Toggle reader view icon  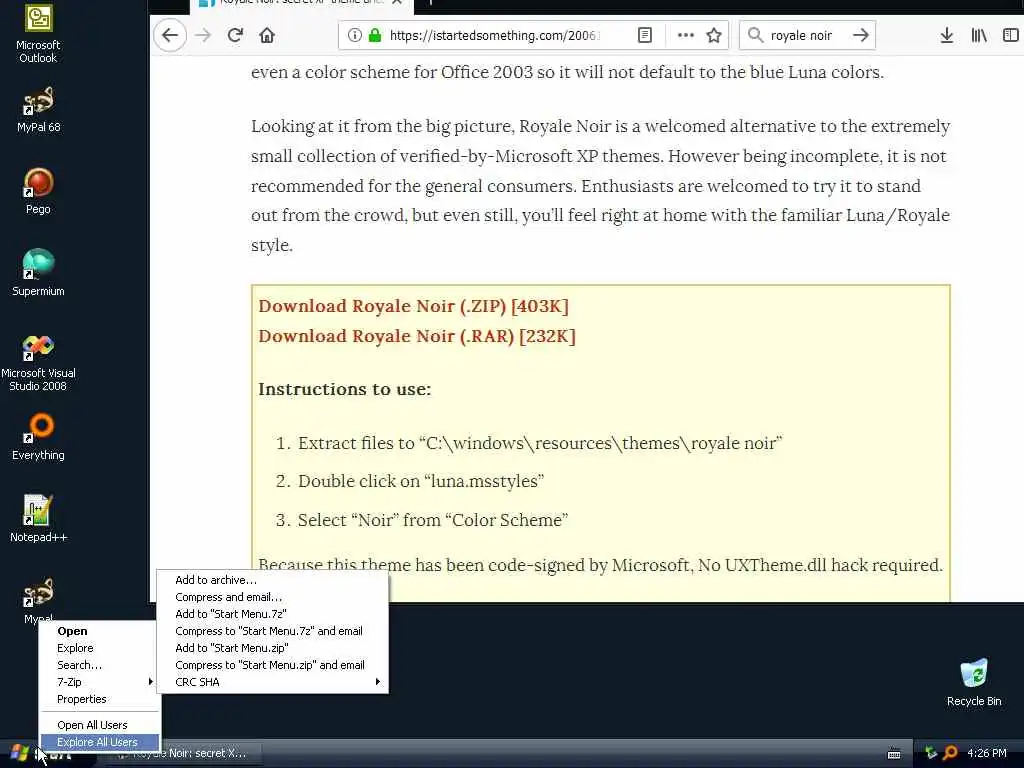645,35
